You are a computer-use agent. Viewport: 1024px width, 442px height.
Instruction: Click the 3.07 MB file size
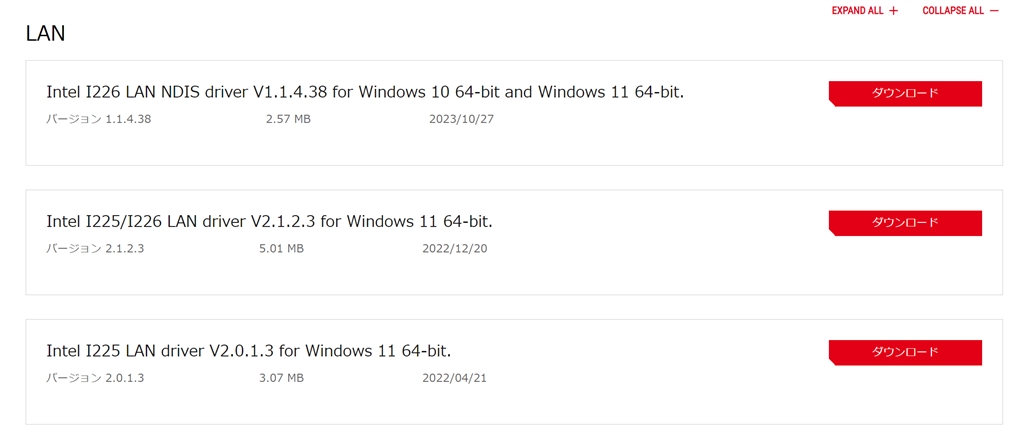(x=281, y=378)
